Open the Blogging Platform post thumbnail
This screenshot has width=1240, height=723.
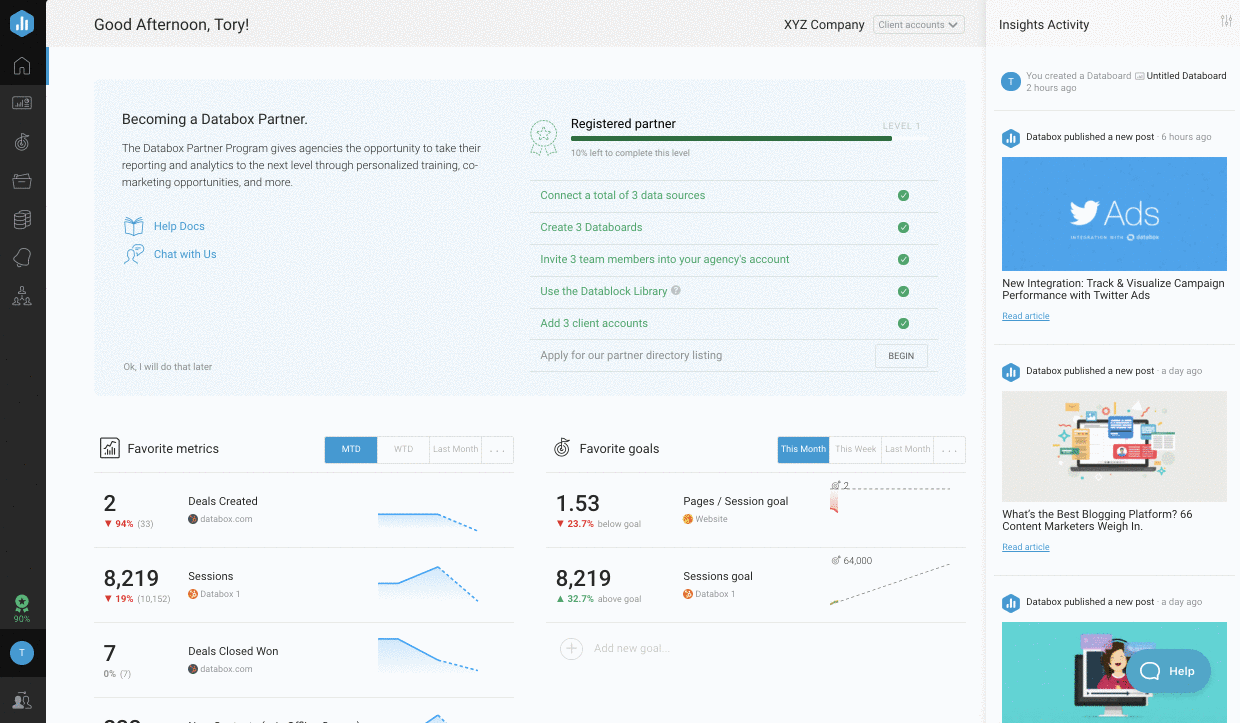(1114, 446)
